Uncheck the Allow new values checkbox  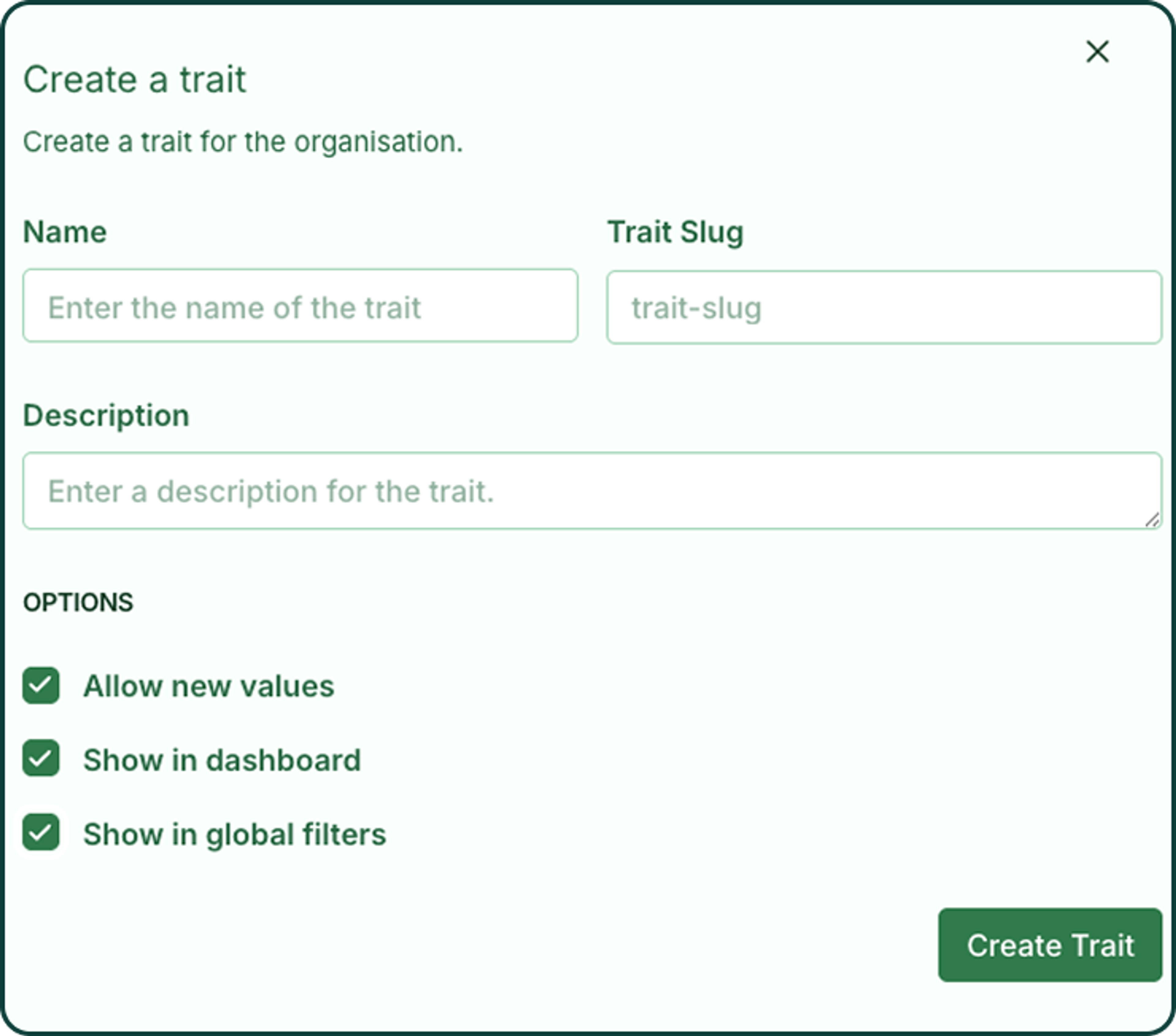click(41, 685)
